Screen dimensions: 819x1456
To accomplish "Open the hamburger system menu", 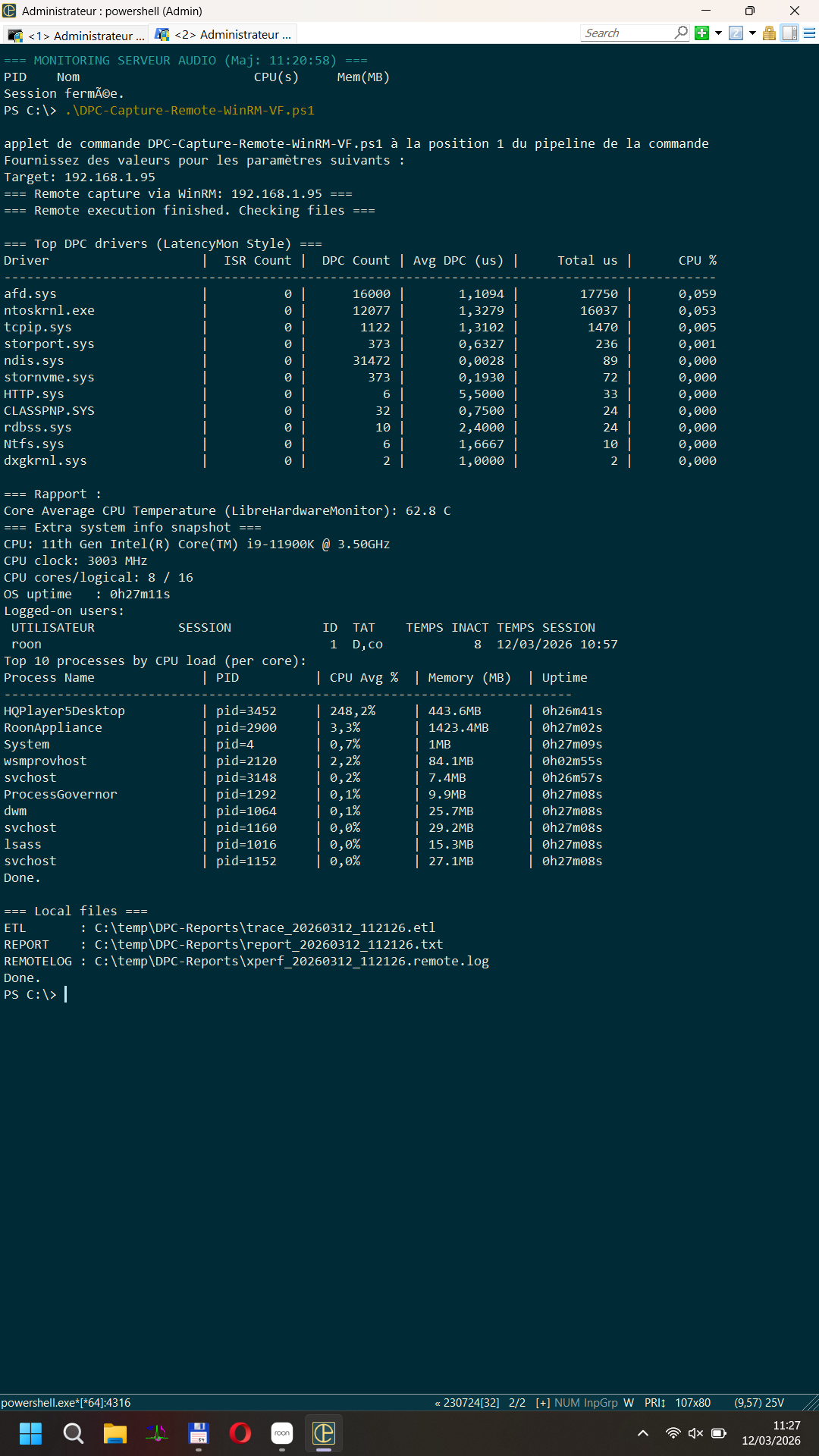I will click(x=809, y=33).
